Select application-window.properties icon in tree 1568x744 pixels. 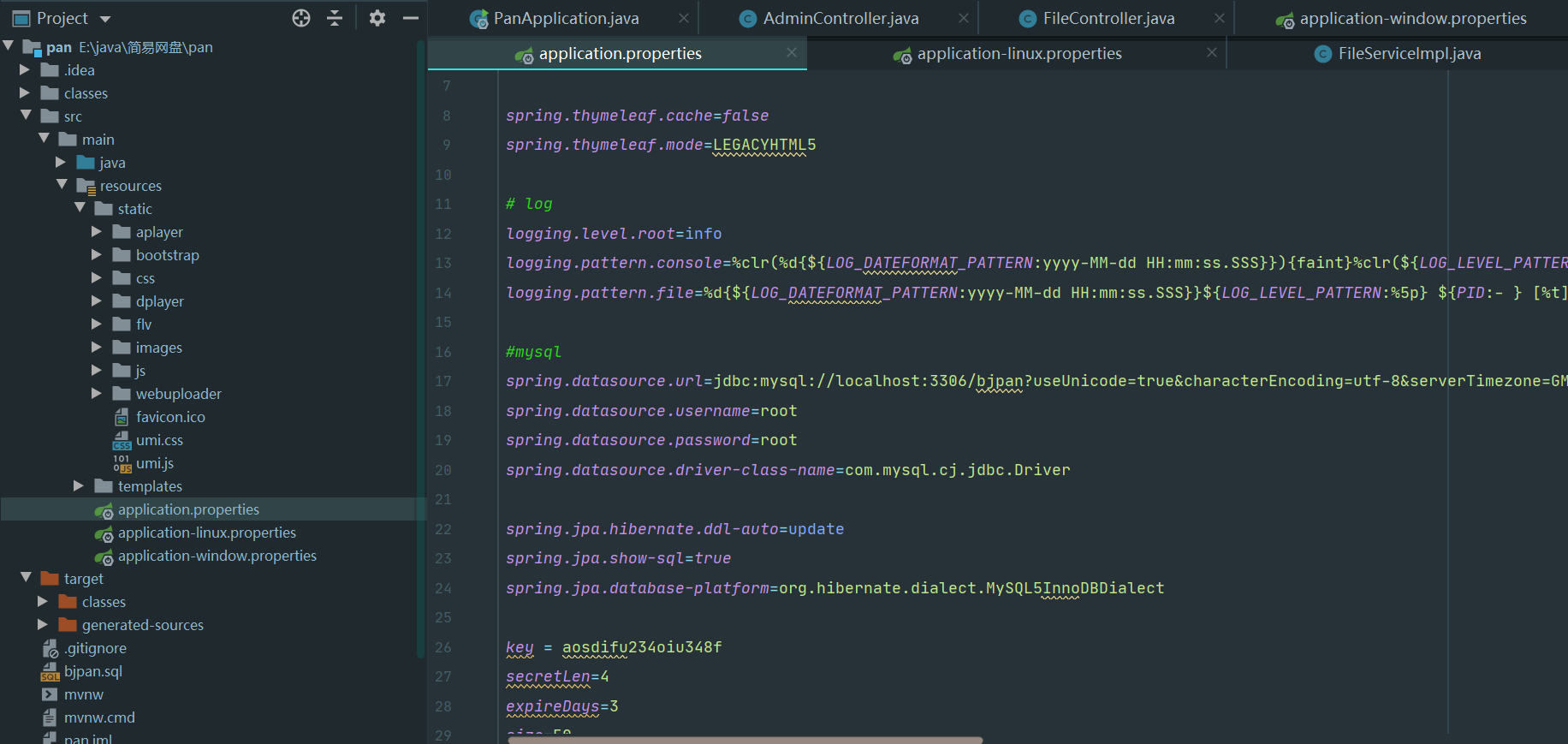[x=104, y=557]
